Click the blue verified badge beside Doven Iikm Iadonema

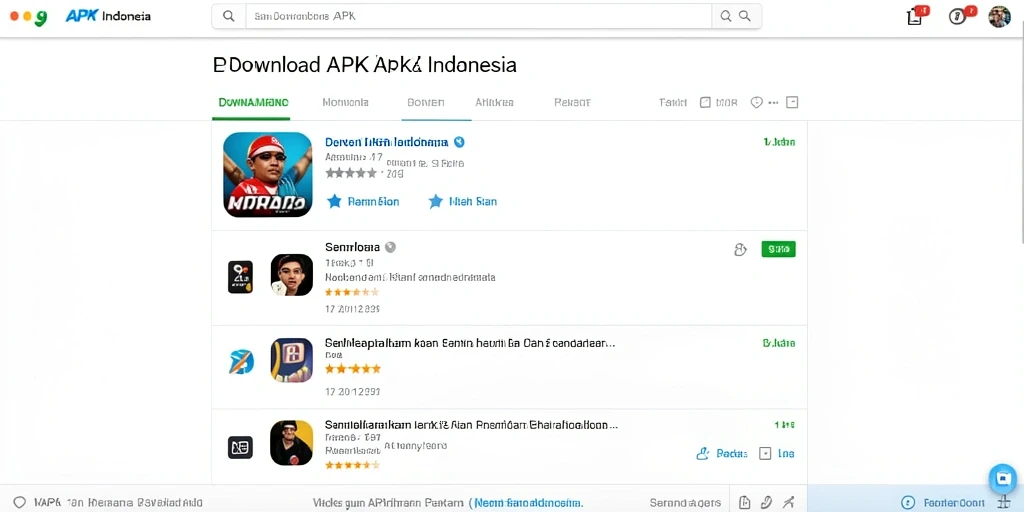click(x=459, y=142)
